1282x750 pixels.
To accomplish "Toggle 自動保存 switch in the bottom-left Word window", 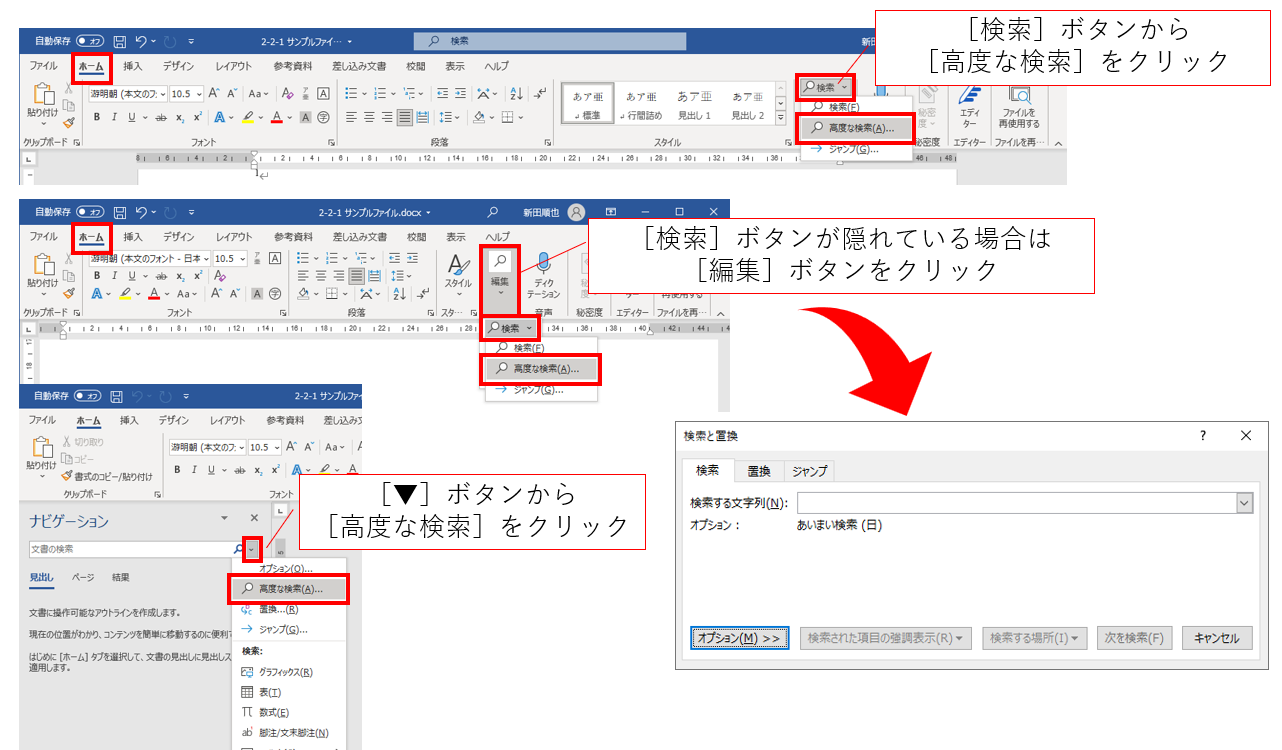I will point(91,396).
